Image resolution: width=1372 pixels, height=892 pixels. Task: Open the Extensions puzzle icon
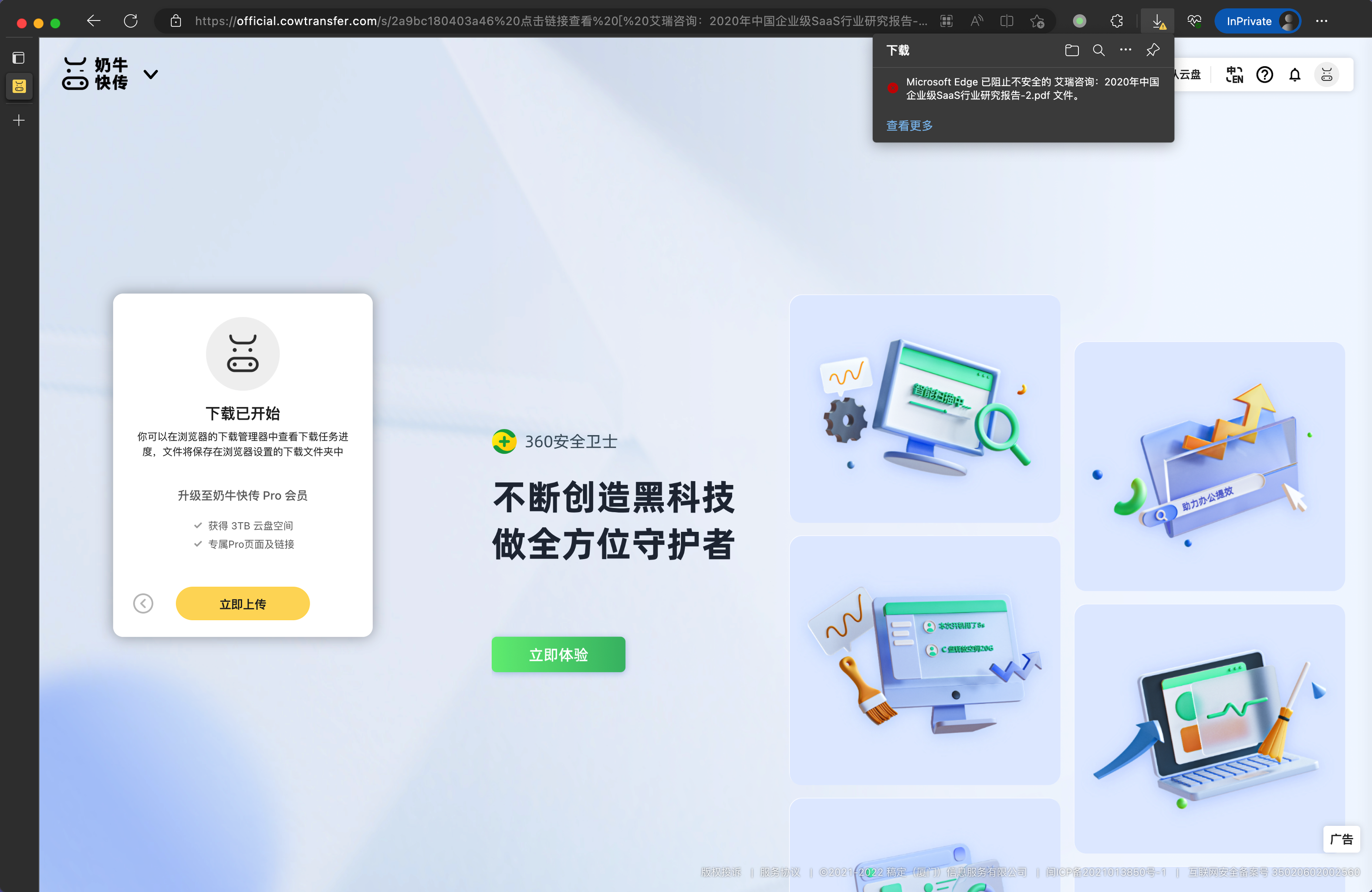click(1117, 21)
